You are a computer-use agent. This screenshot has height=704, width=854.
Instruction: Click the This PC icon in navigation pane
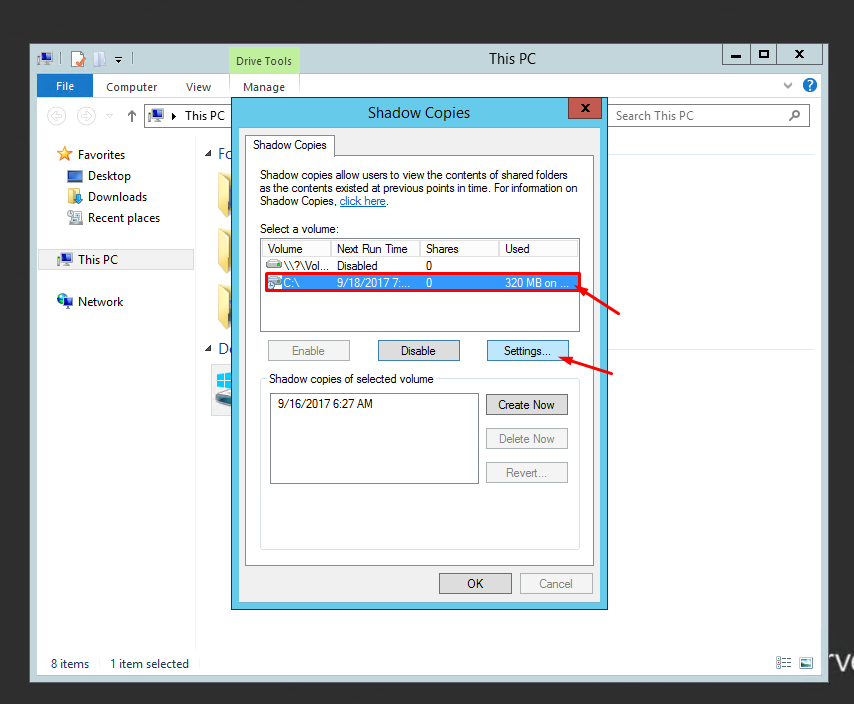[65, 259]
